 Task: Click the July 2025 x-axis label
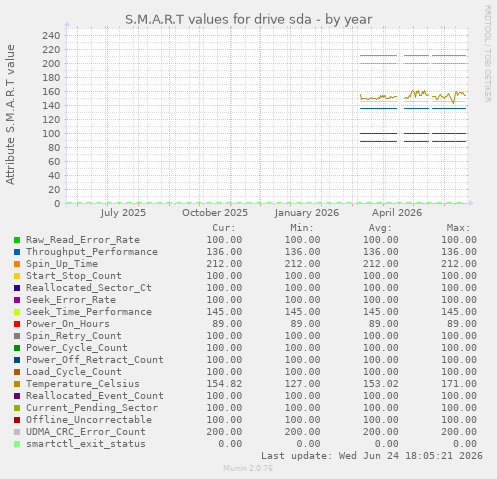(123, 213)
